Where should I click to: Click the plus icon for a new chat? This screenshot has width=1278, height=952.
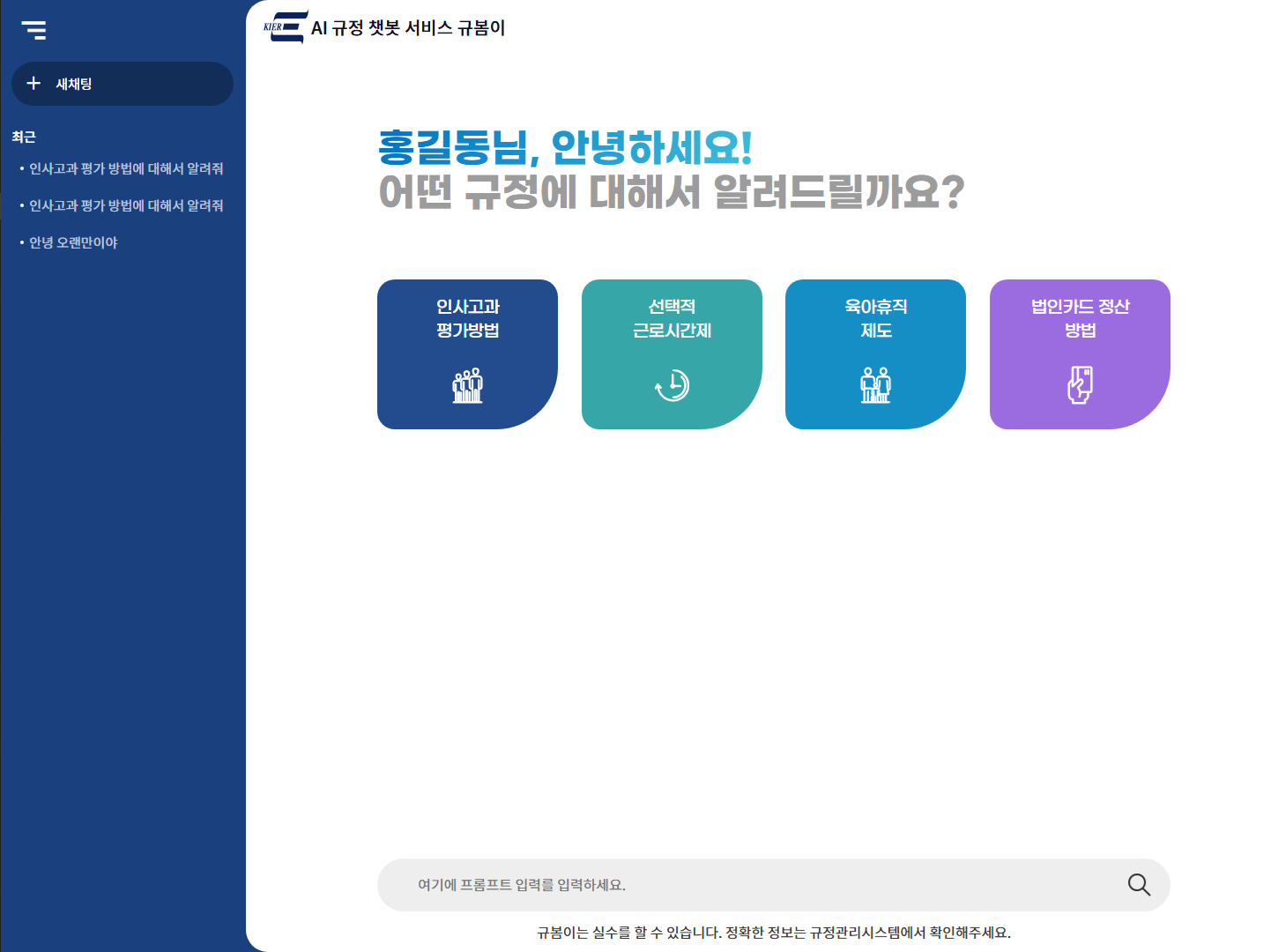(x=33, y=83)
